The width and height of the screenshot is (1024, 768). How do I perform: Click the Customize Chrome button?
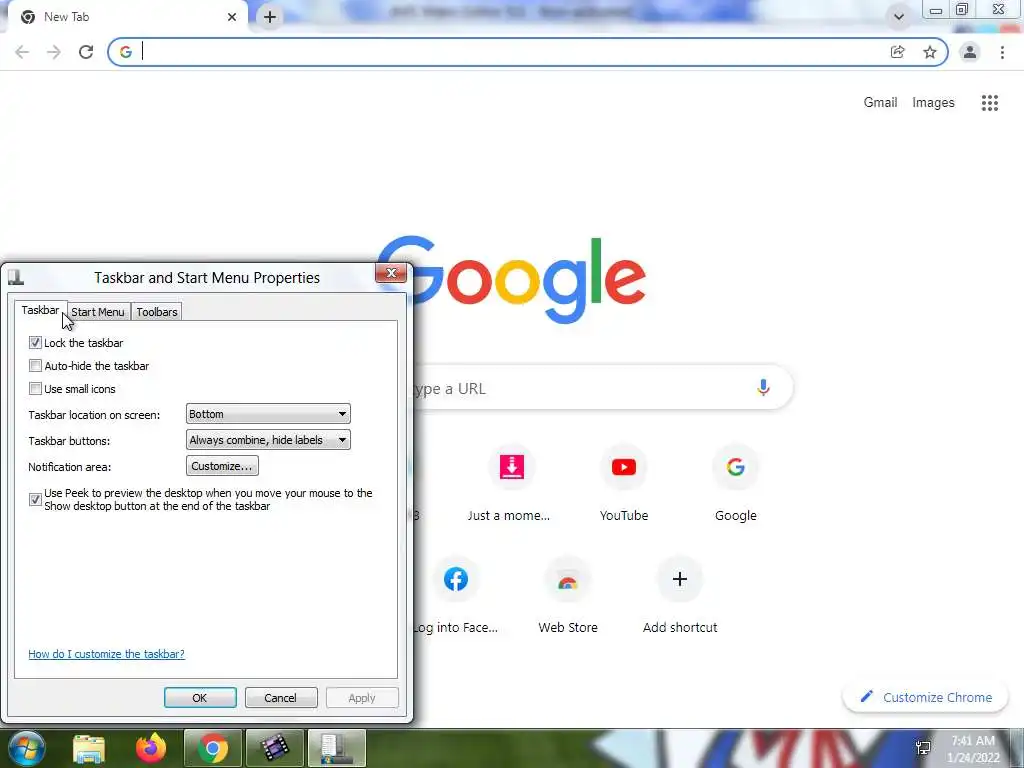[927, 697]
